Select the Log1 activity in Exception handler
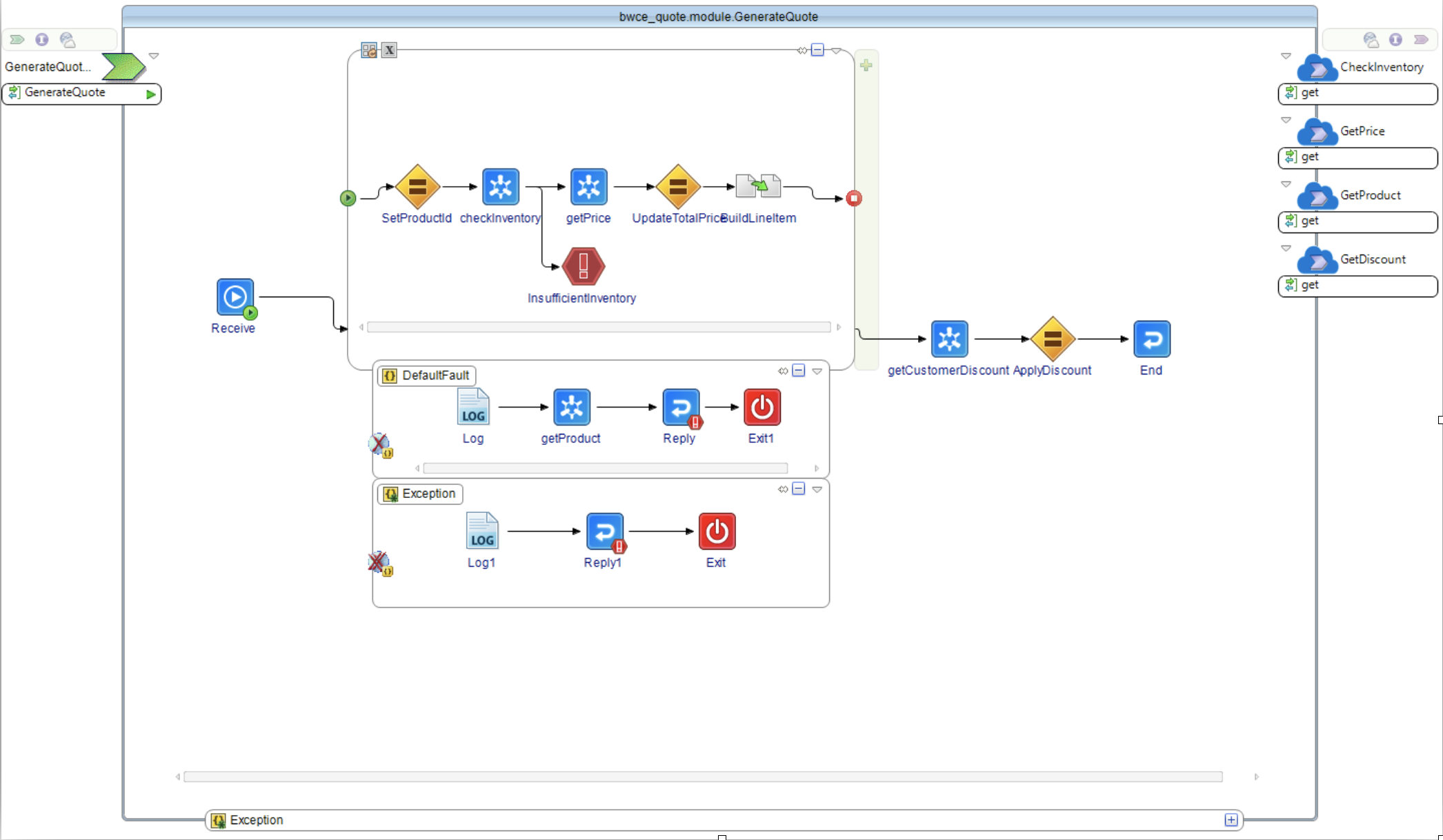The image size is (1443, 840). pyautogui.click(x=481, y=531)
